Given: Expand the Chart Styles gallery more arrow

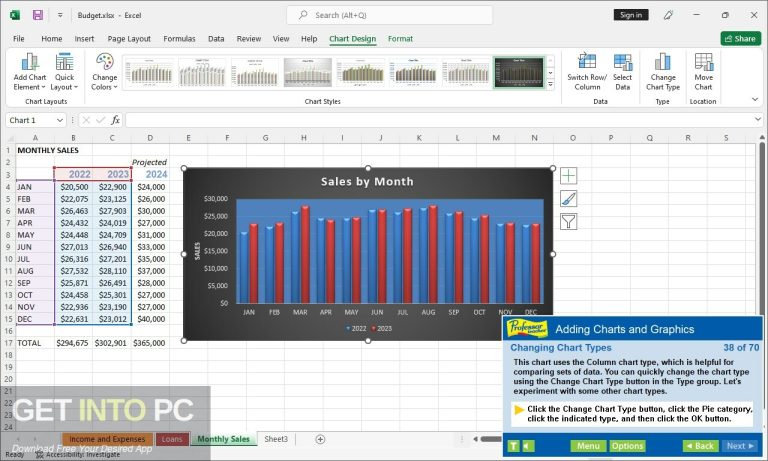Looking at the screenshot, I should click(x=551, y=85).
